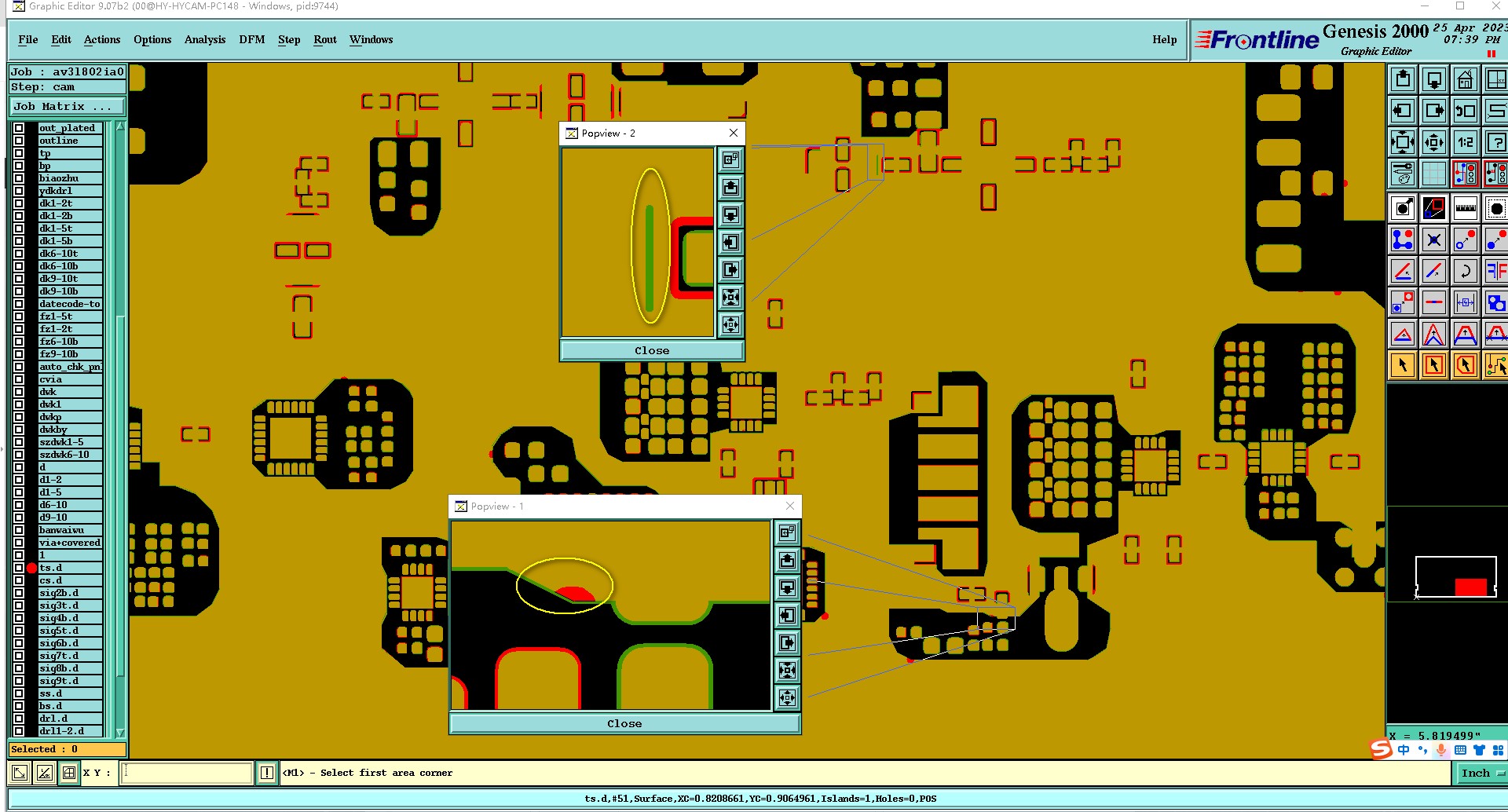Viewport: 1508px width, 812px height.
Task: Select the via+covered layer name
Action: 70,543
